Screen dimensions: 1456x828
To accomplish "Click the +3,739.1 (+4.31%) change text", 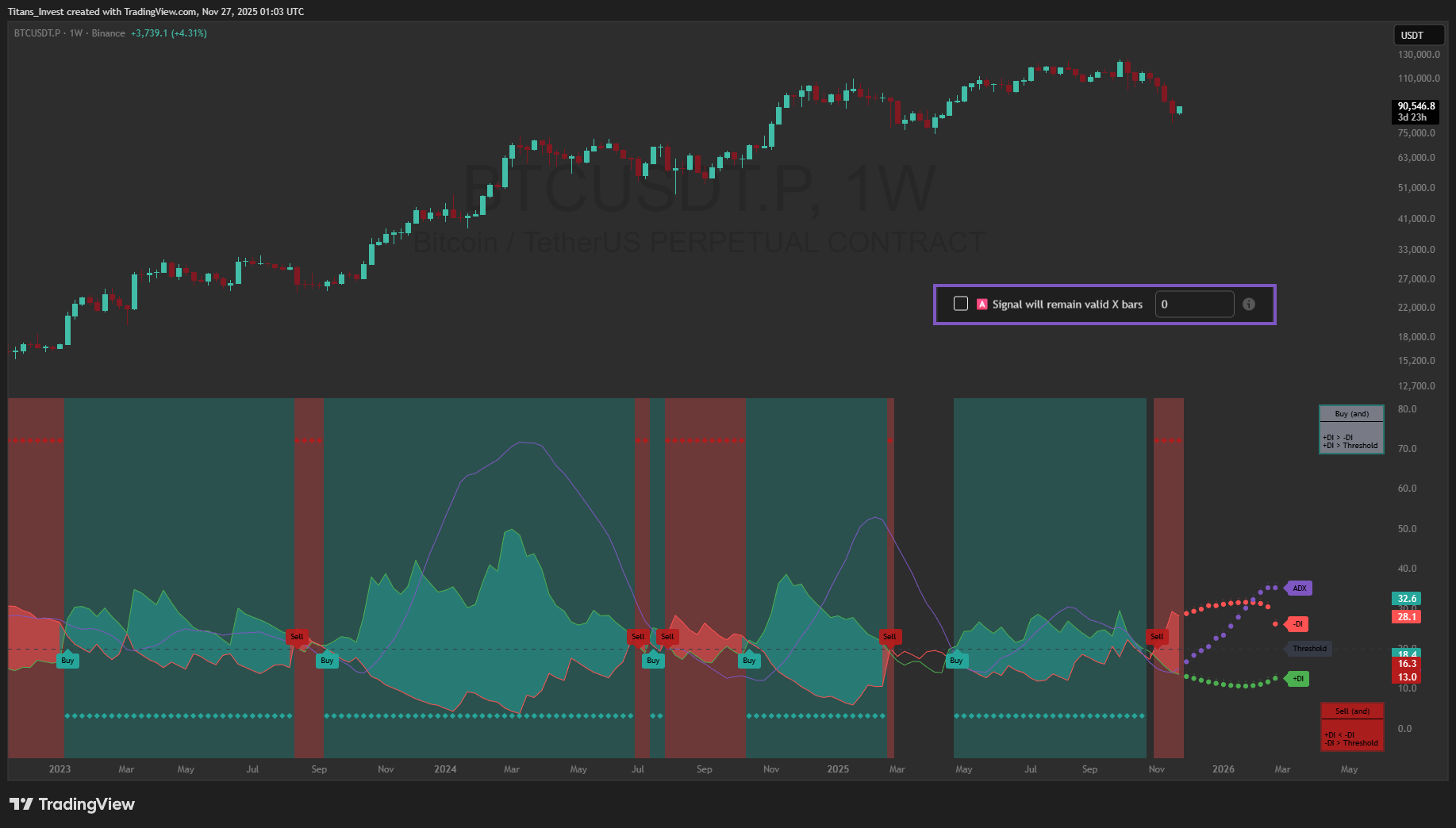I will (169, 33).
